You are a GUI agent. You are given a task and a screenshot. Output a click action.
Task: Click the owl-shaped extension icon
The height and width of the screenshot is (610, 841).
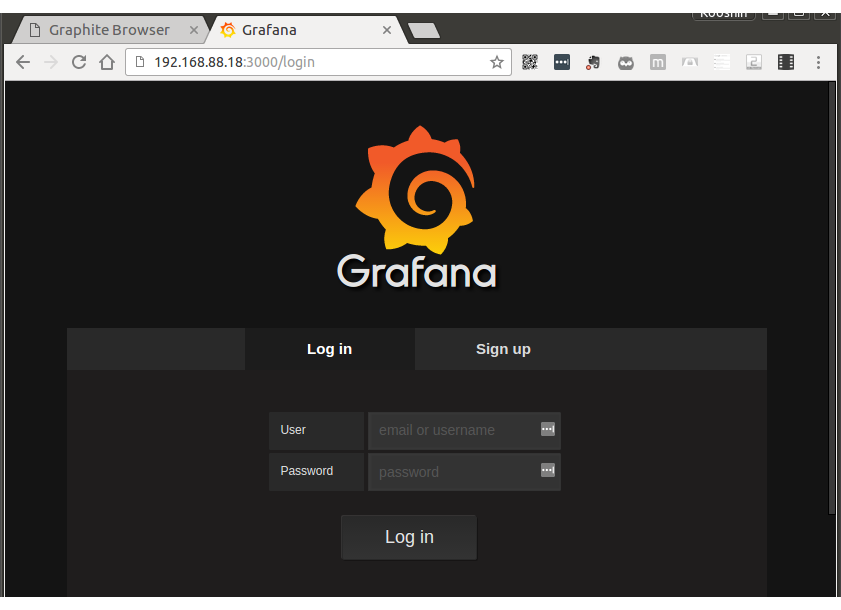(x=625, y=62)
